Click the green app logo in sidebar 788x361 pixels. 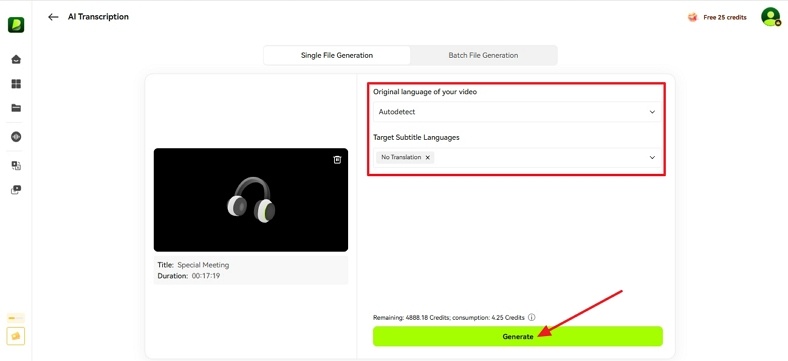16,25
